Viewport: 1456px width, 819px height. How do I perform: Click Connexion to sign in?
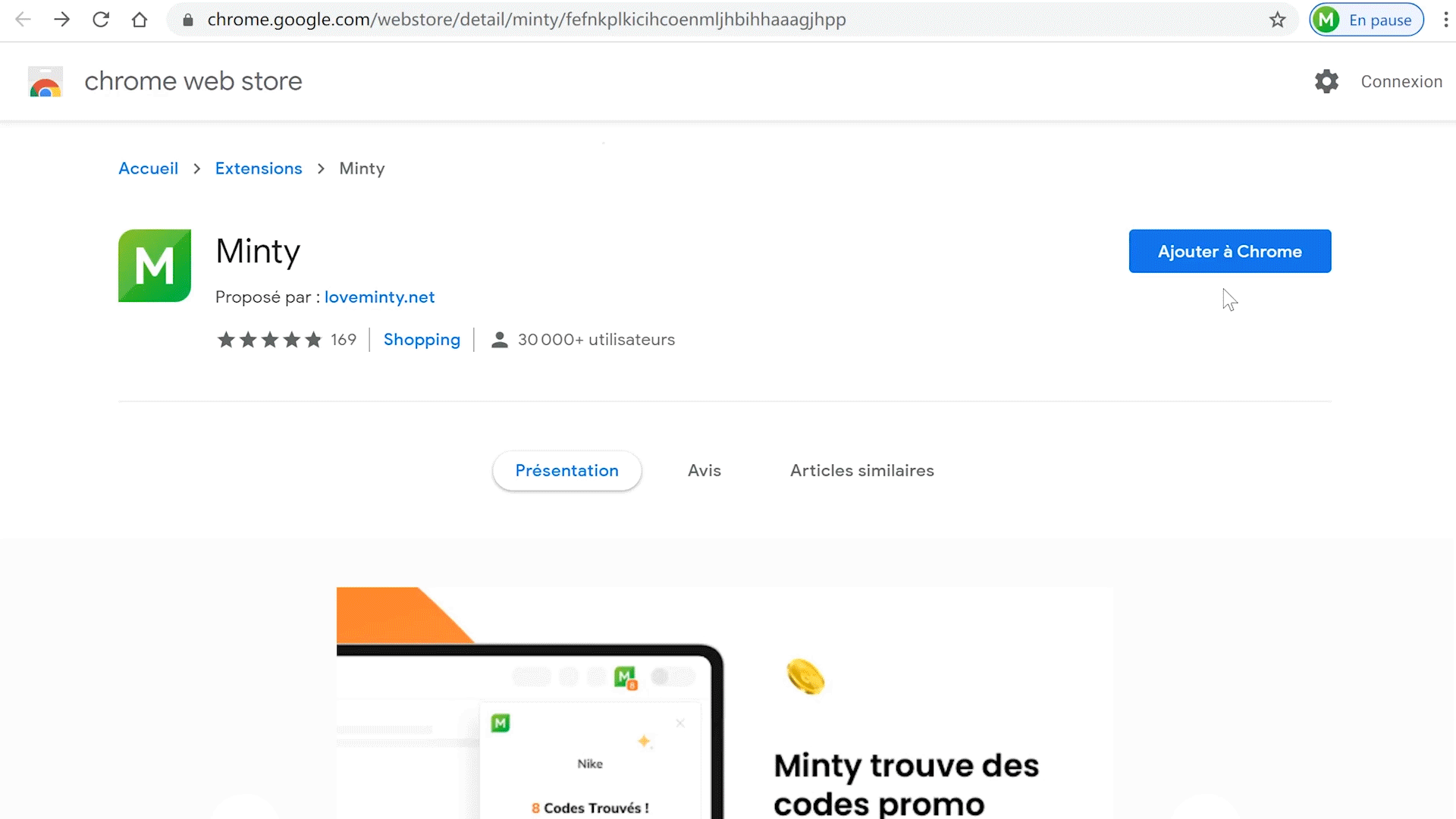pyautogui.click(x=1401, y=81)
